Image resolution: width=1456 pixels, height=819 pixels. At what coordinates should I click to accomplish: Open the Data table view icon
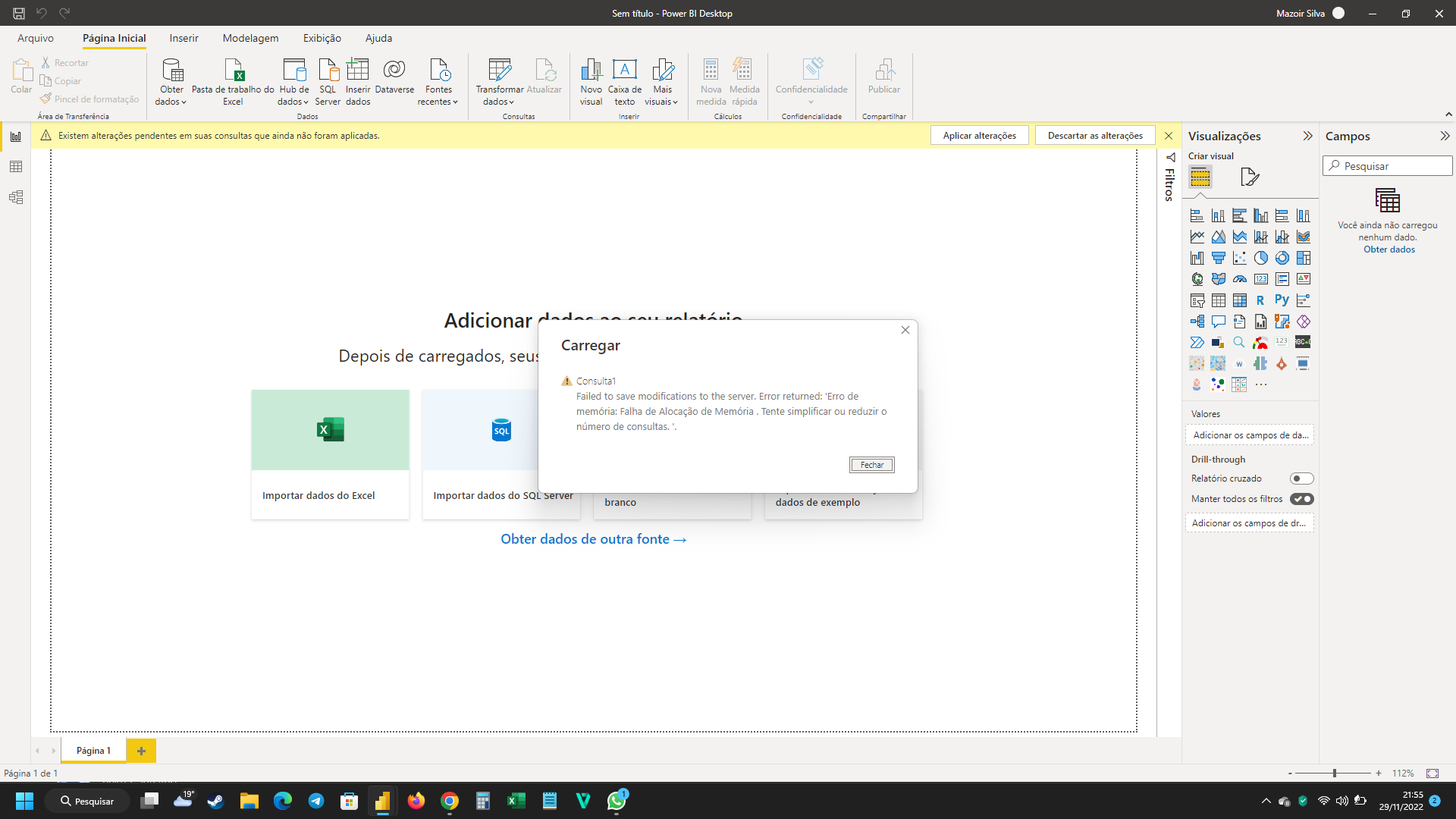pos(16,167)
